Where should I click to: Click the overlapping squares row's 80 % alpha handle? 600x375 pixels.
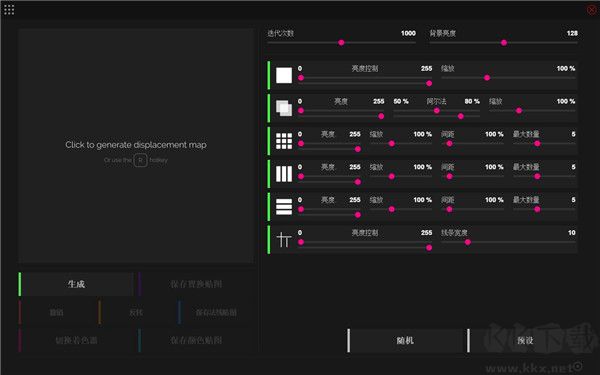click(461, 116)
